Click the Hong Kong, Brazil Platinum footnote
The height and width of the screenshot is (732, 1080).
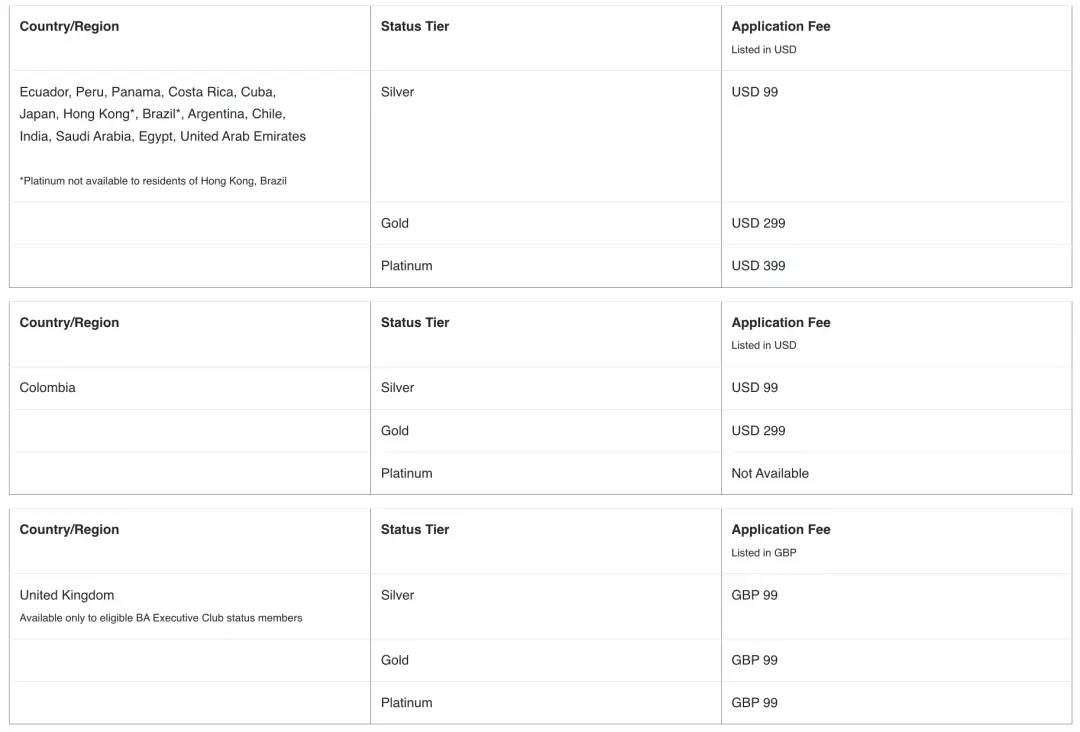153,181
